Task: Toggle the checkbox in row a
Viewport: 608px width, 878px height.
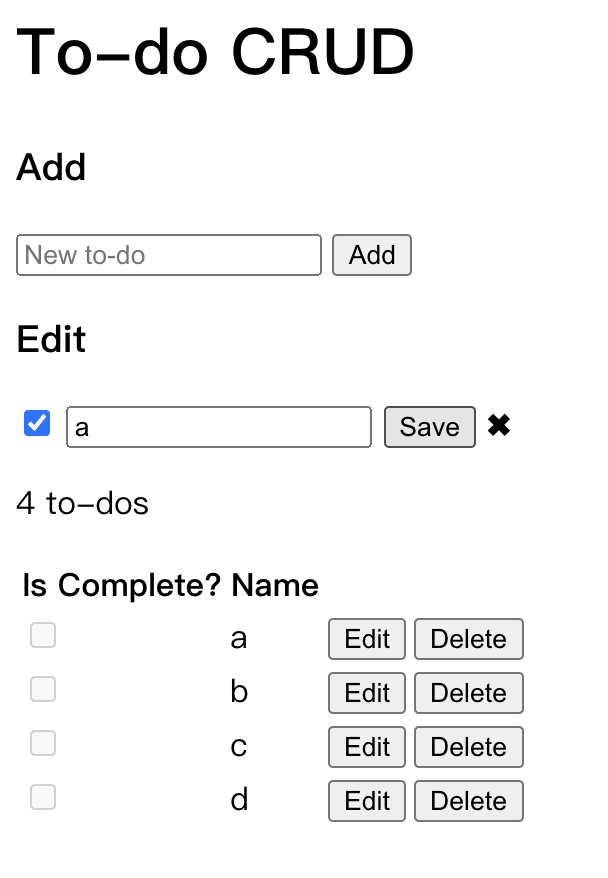Action: [43, 635]
